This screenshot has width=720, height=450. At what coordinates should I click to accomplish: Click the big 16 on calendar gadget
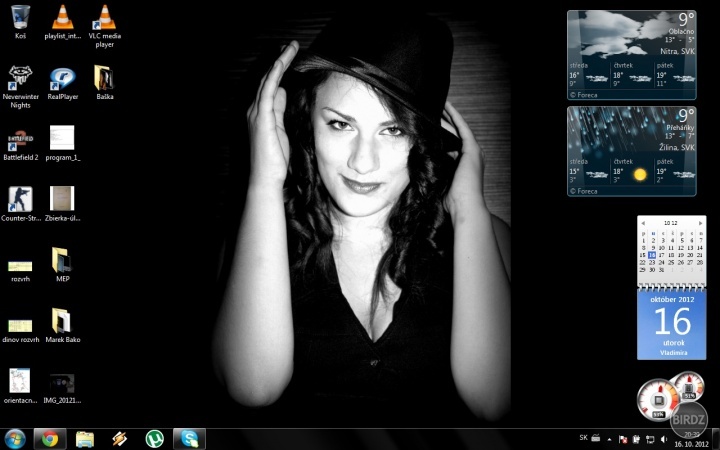672,321
